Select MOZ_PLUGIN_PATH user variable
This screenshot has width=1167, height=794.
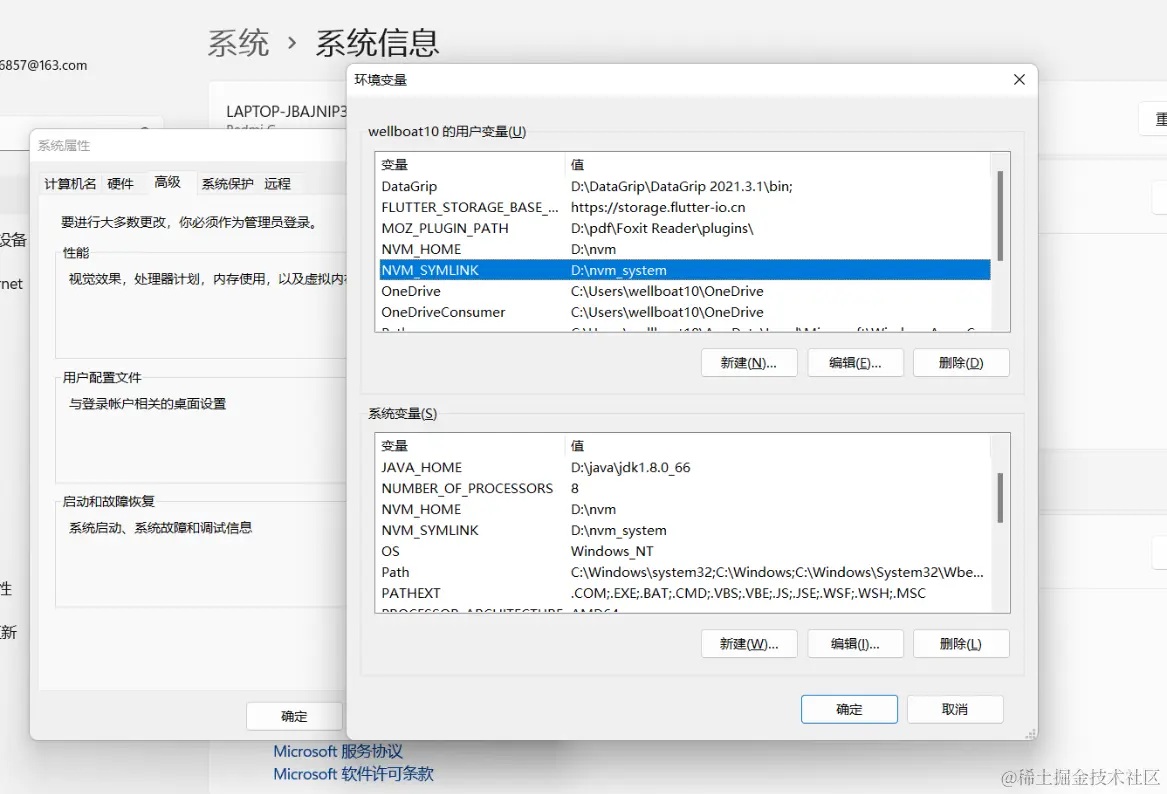click(683, 228)
